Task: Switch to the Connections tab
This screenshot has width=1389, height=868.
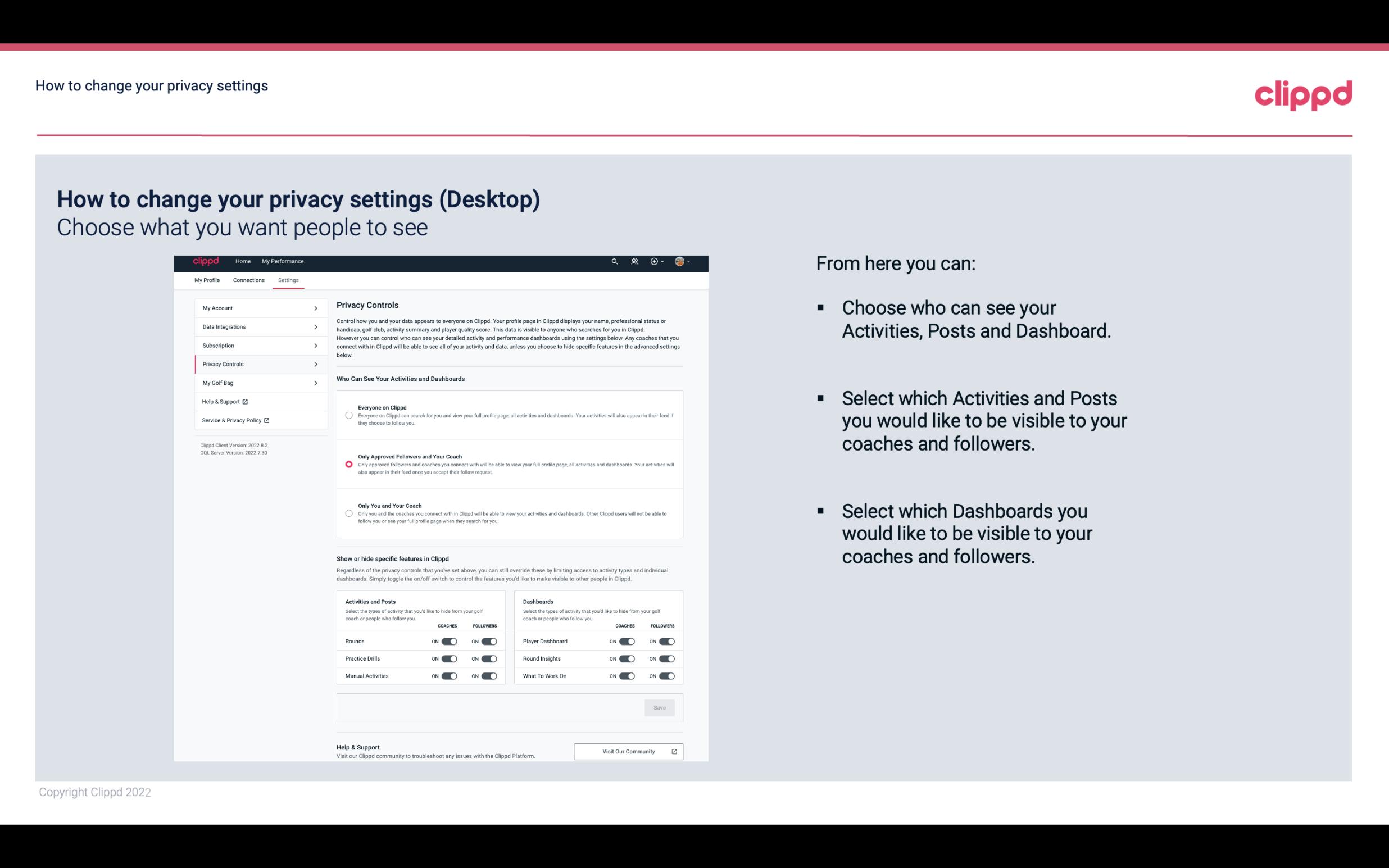Action: 248,280
